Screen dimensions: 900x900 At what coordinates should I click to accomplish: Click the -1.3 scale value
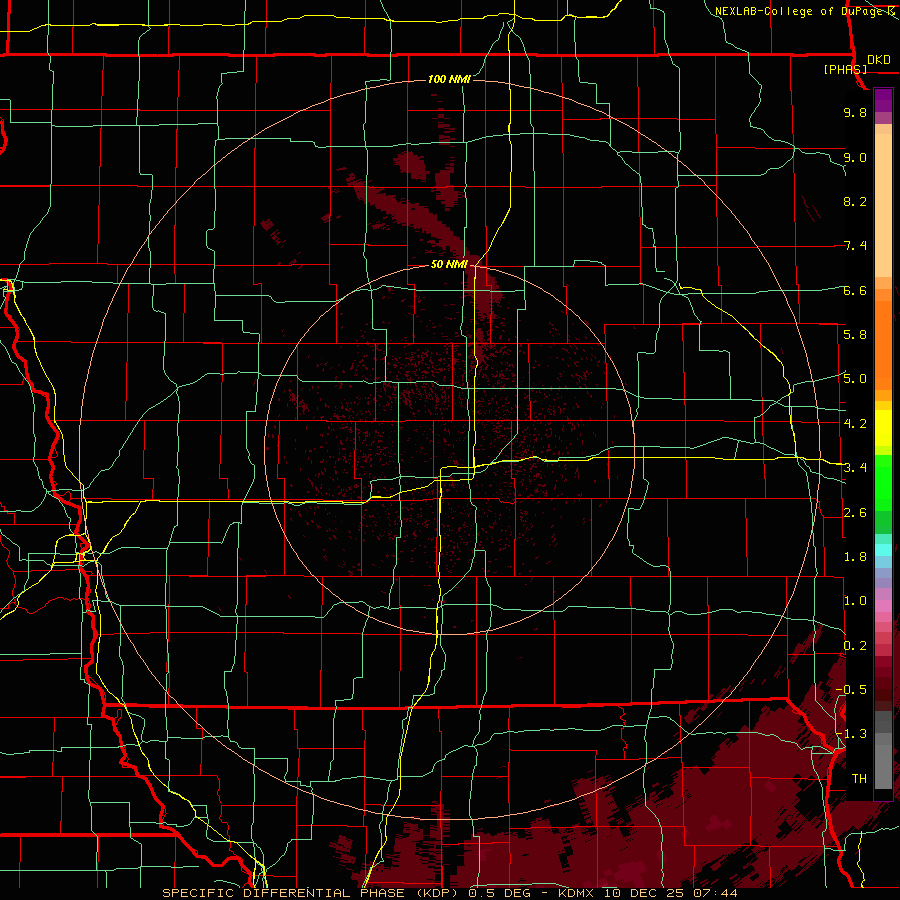point(852,734)
